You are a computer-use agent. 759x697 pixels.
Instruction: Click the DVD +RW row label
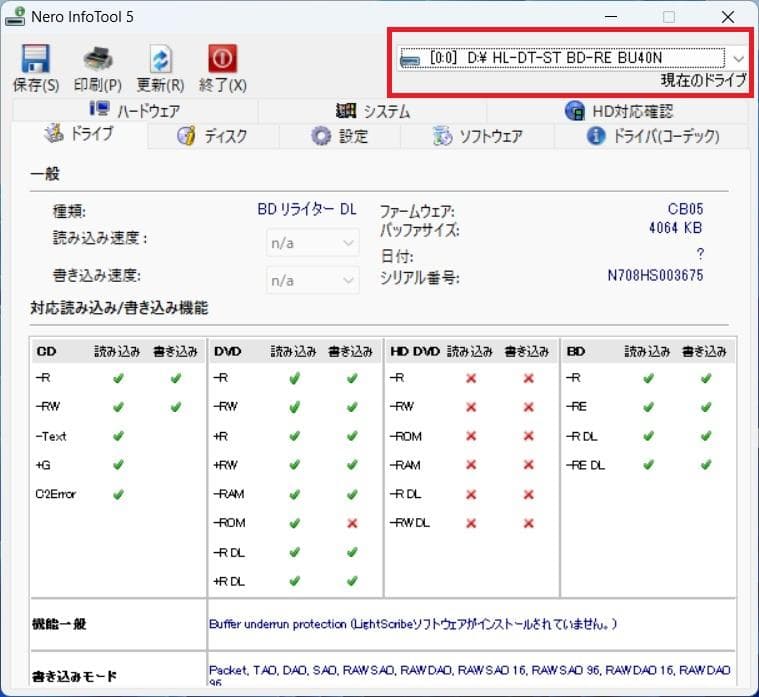(226, 465)
